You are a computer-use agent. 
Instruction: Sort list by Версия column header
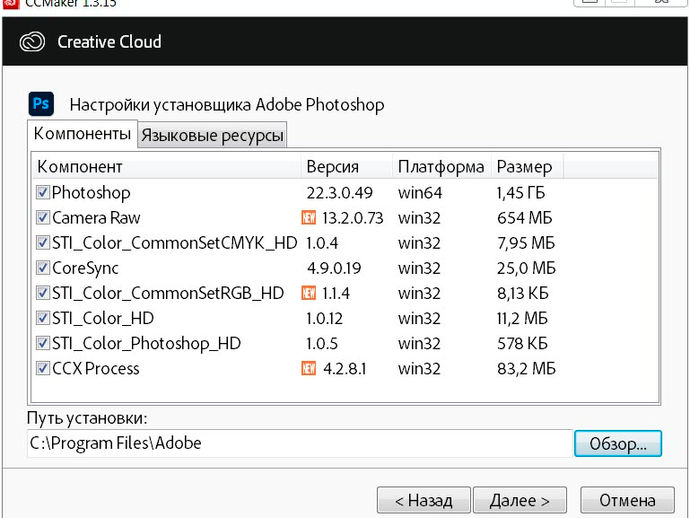click(347, 166)
